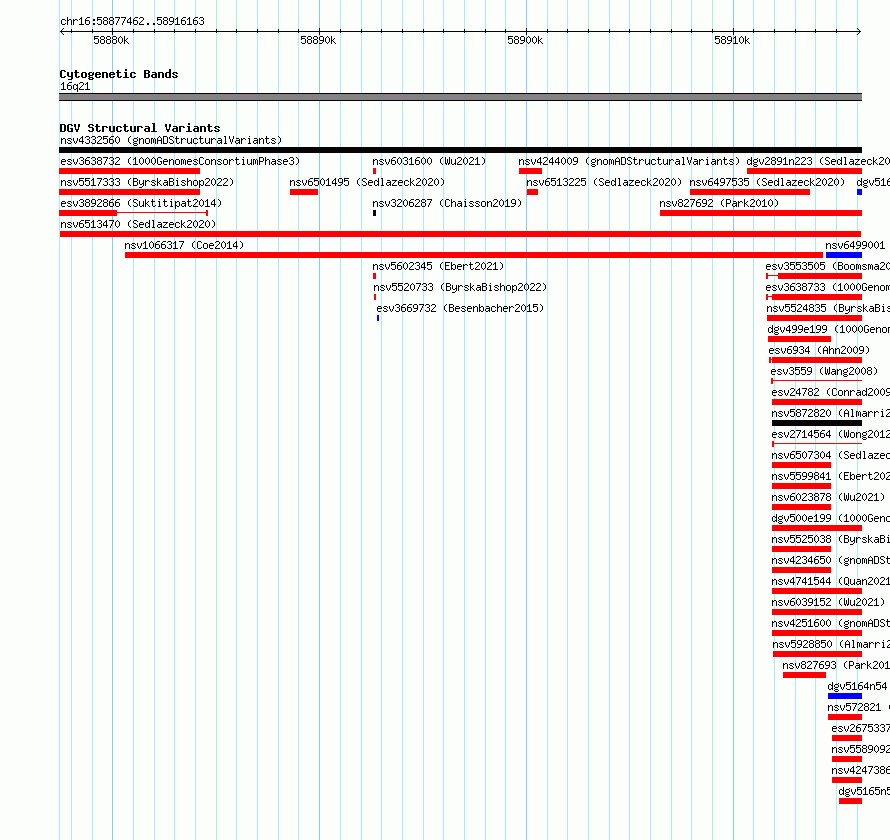Click the red nsv6501495 bar
This screenshot has height=840, width=890.
coord(304,192)
